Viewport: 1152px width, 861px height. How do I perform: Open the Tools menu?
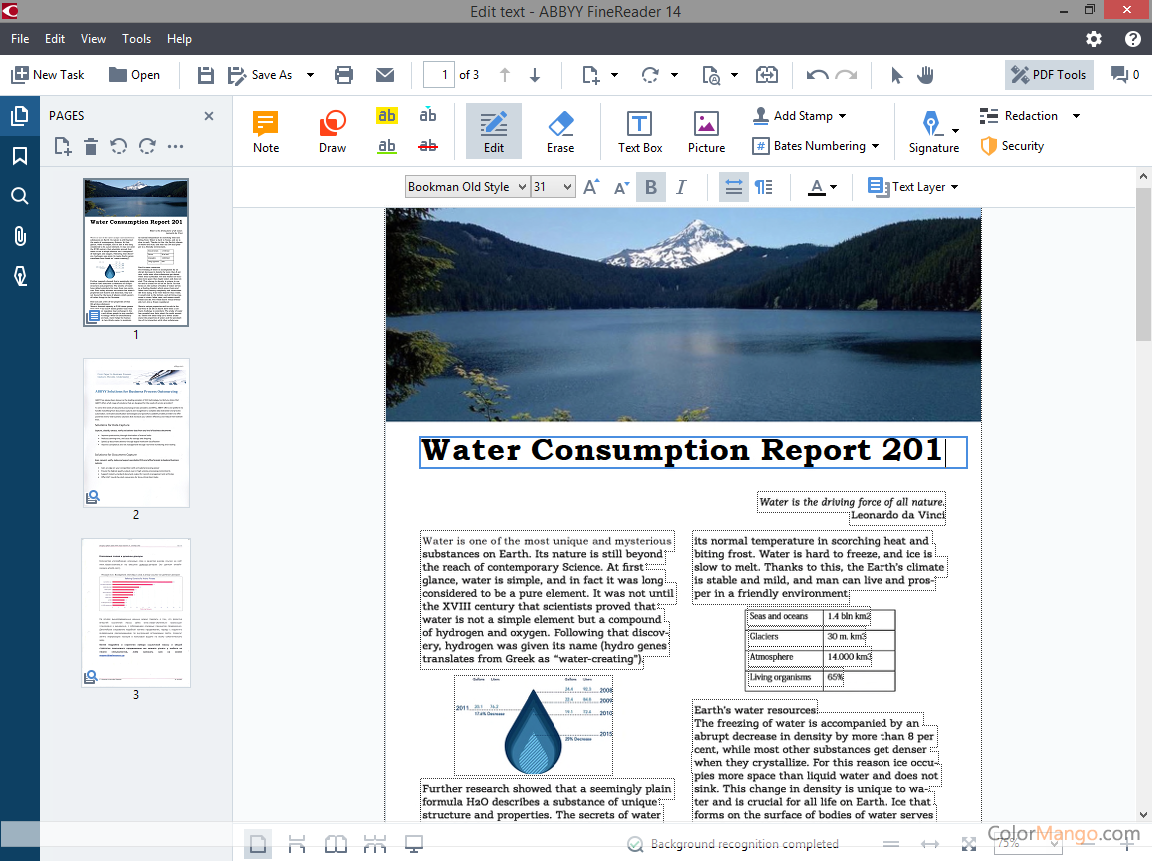pyautogui.click(x=136, y=39)
